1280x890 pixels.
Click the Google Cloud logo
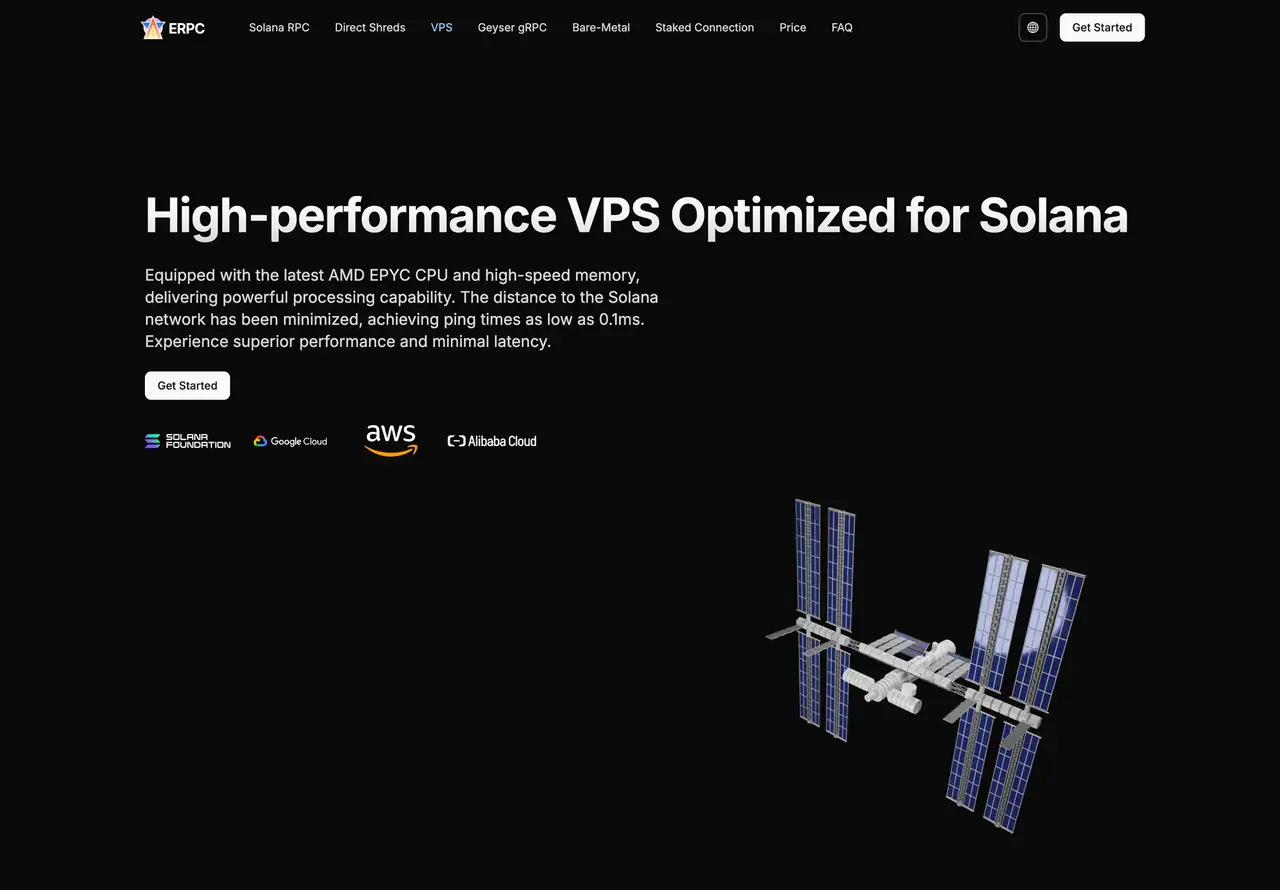290,441
